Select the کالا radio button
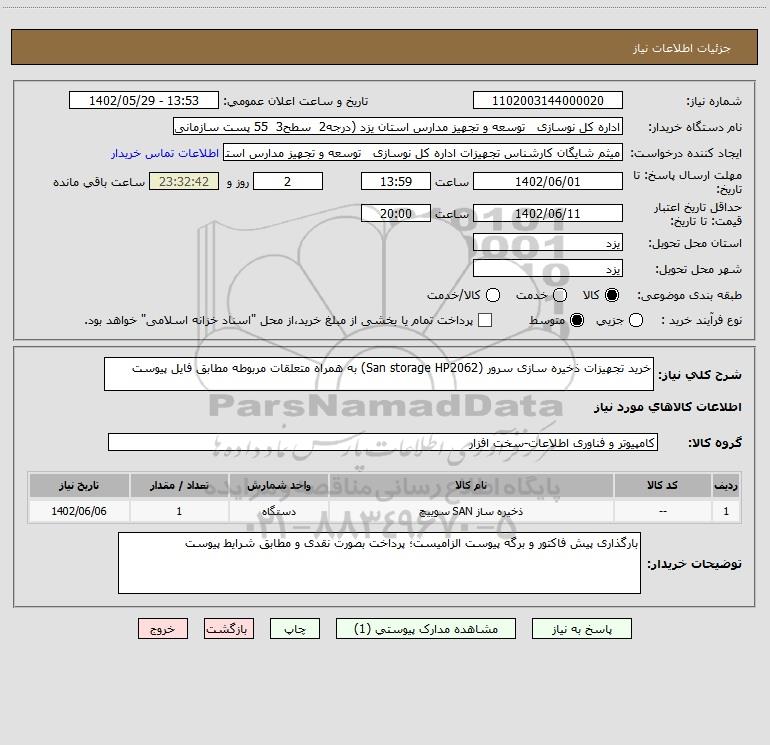Viewport: 770px width, 745px height. pos(612,295)
